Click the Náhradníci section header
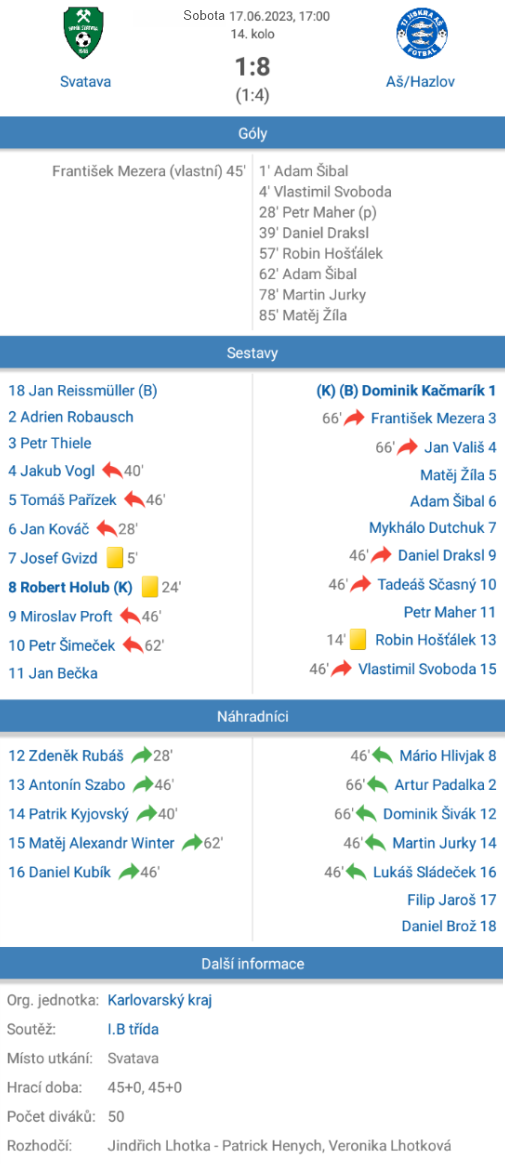The height and width of the screenshot is (1164, 505). pos(252,717)
